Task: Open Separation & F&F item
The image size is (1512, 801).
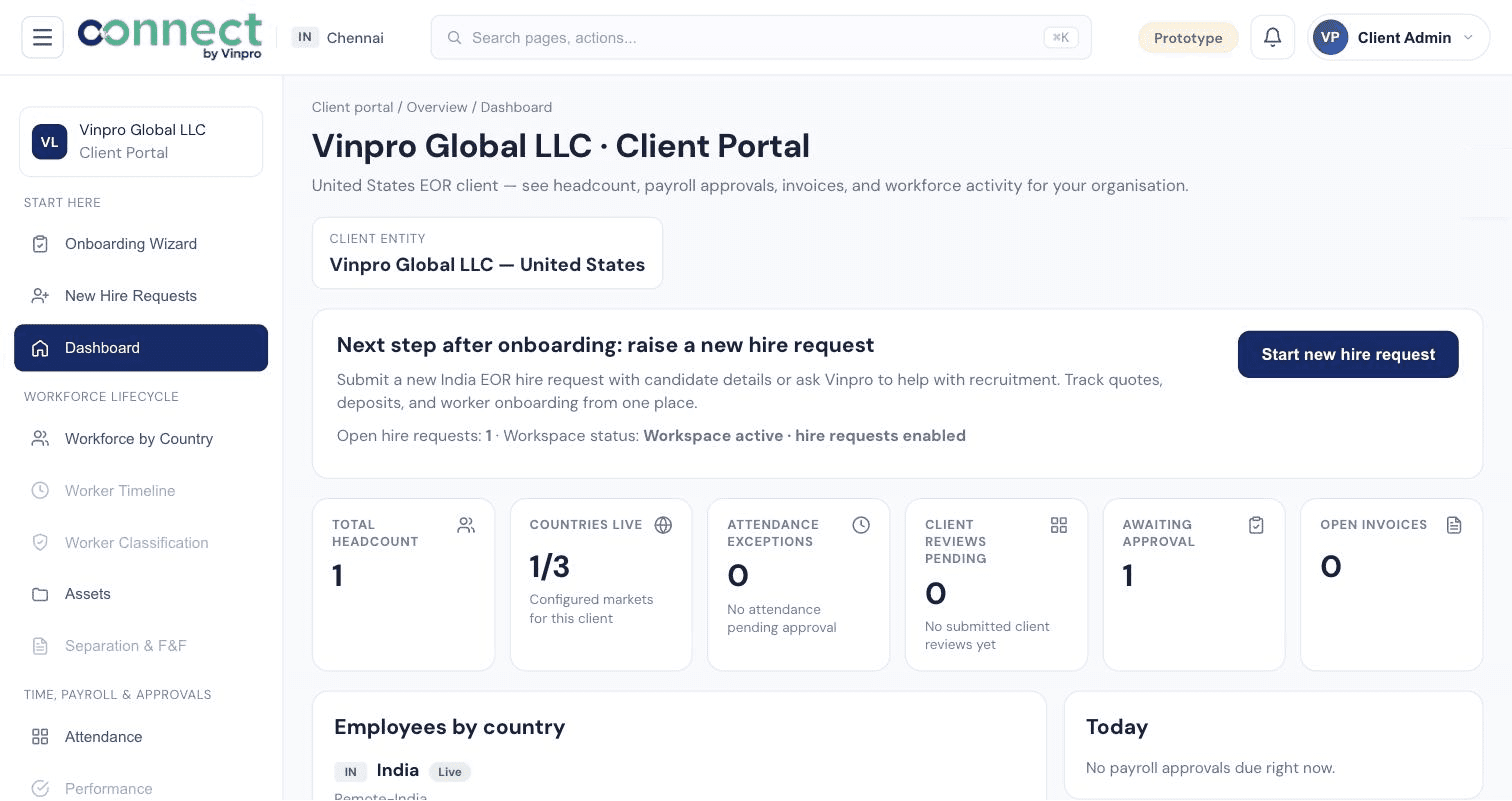Action: (x=141, y=646)
